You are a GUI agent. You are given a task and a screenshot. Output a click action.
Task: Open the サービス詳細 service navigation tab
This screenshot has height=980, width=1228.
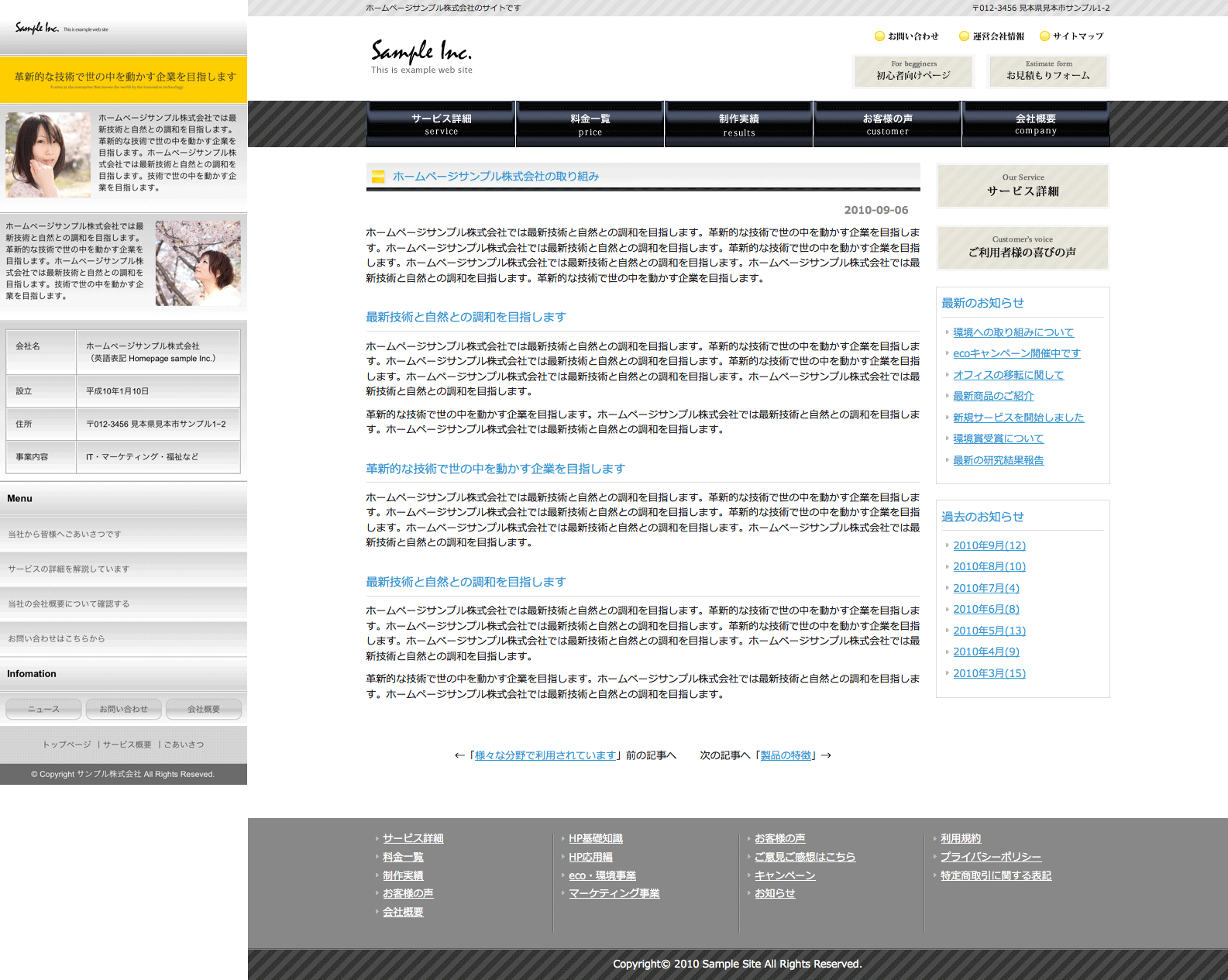(441, 124)
